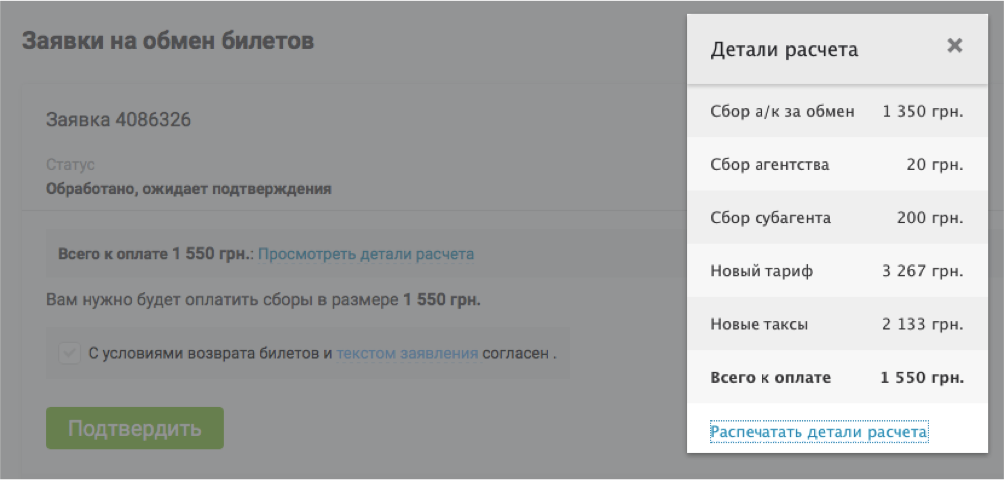Close the Детали расчета panel

(x=954, y=46)
